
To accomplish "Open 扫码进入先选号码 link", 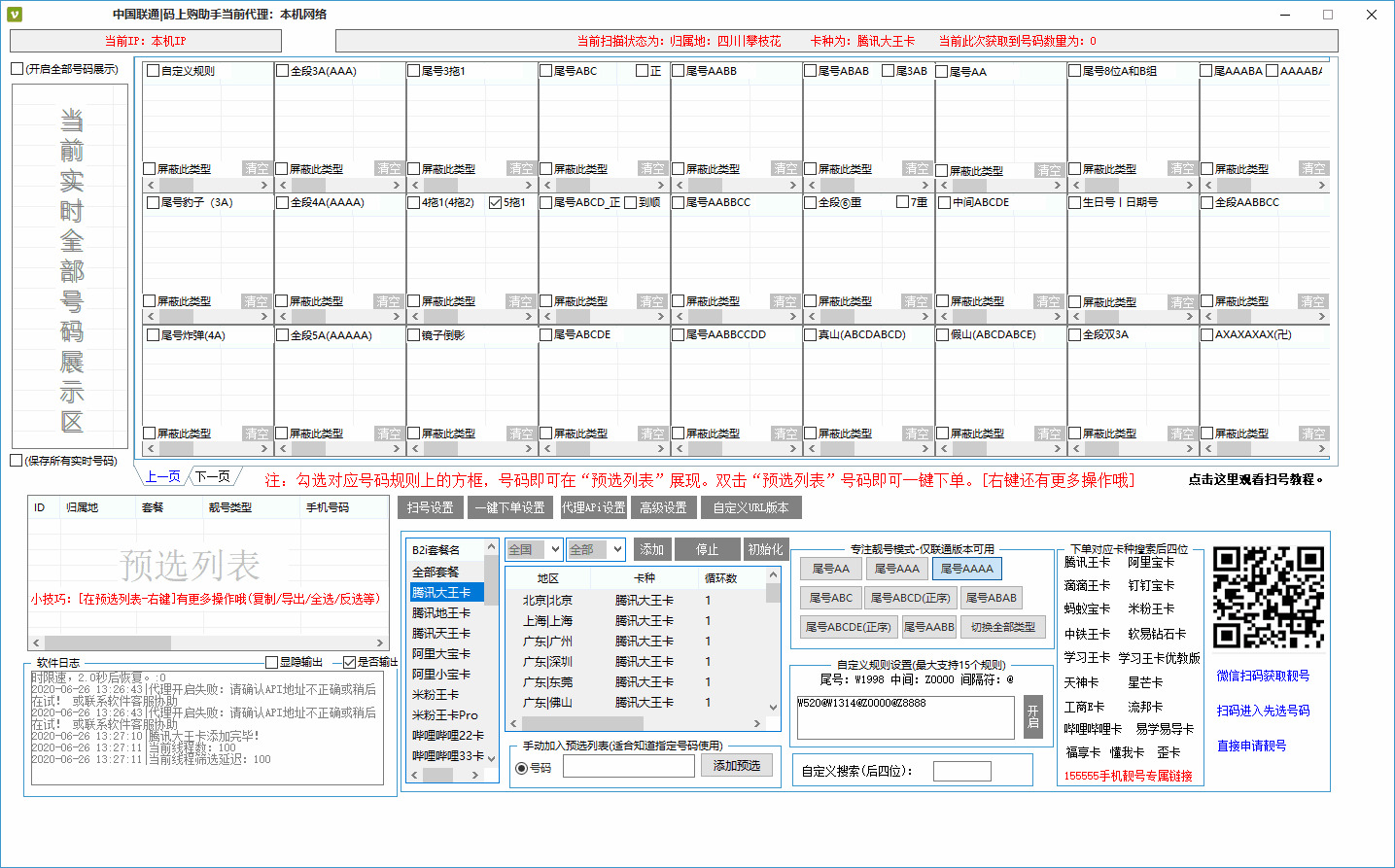I will [x=1263, y=711].
